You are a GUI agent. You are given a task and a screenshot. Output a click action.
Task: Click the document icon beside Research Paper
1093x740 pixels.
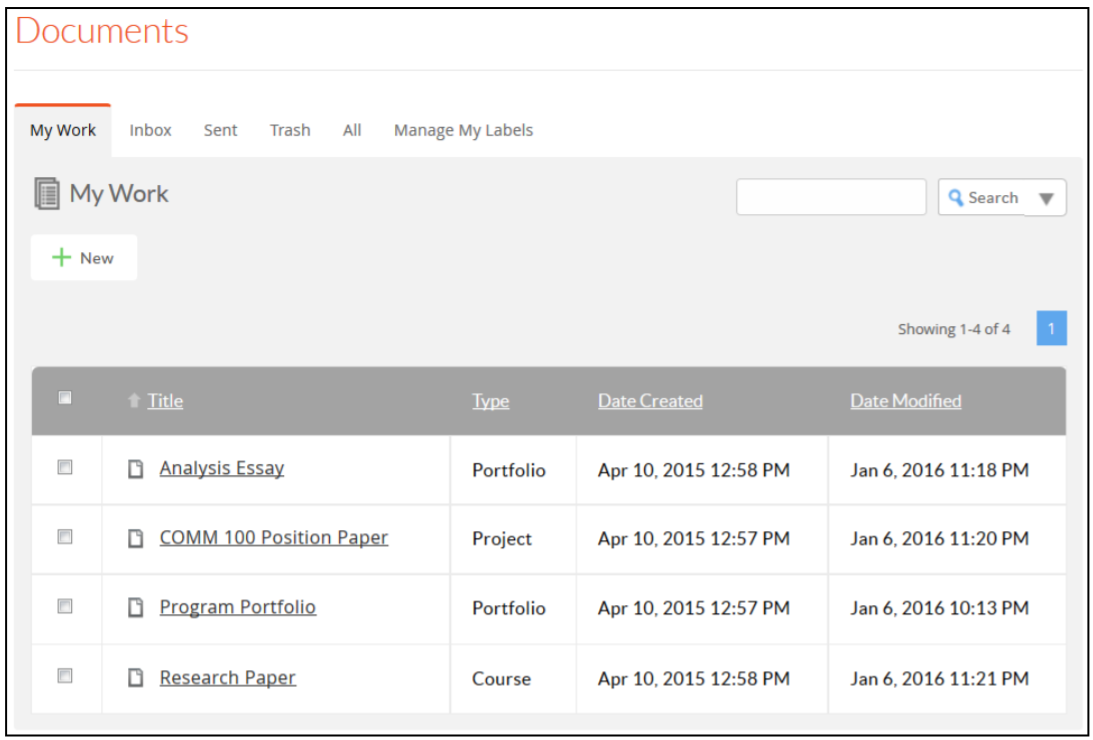pos(137,677)
